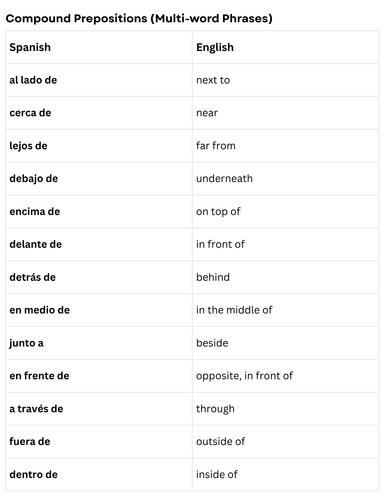The image size is (386, 500).
Task: Click the 'far from' translation
Action: point(216,146)
